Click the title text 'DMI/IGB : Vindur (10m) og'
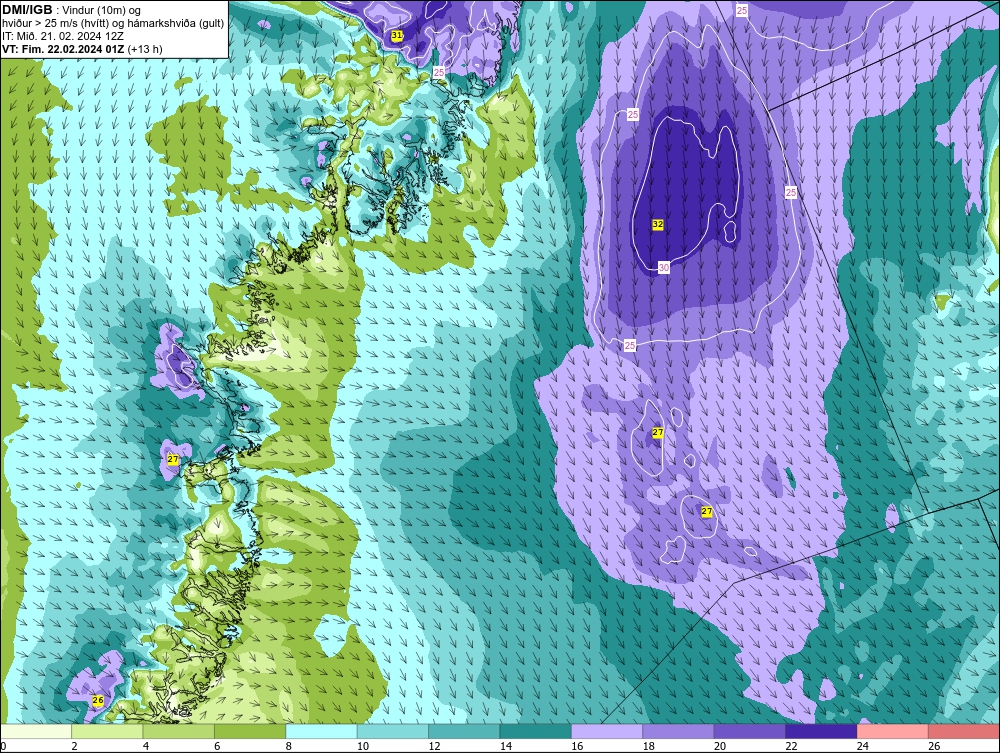 point(71,10)
